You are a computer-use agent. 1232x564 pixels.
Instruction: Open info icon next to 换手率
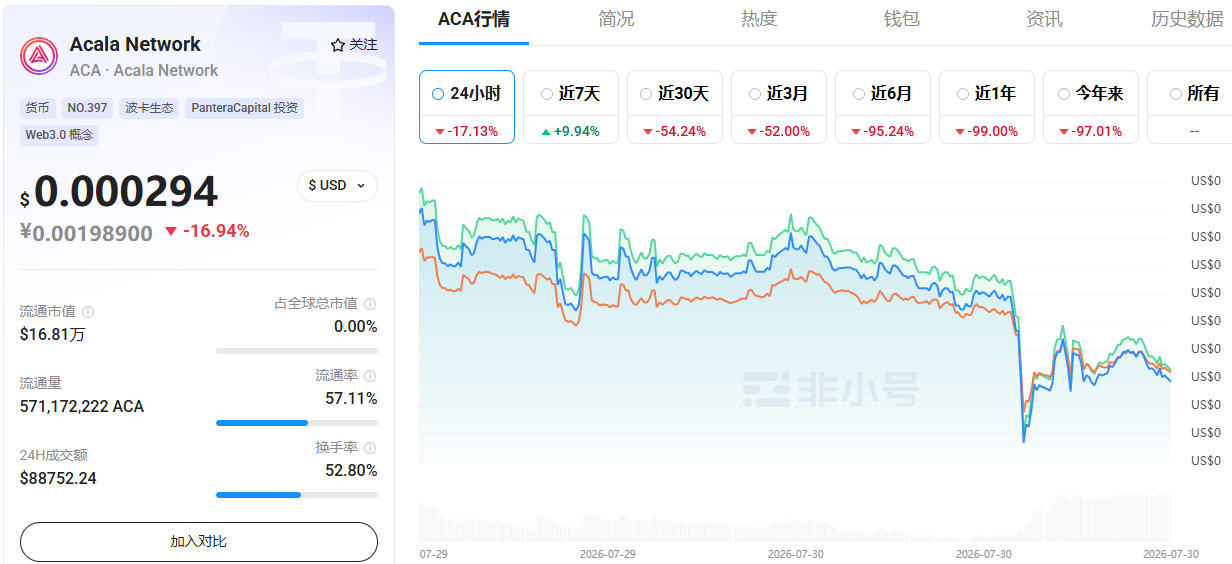(370, 448)
